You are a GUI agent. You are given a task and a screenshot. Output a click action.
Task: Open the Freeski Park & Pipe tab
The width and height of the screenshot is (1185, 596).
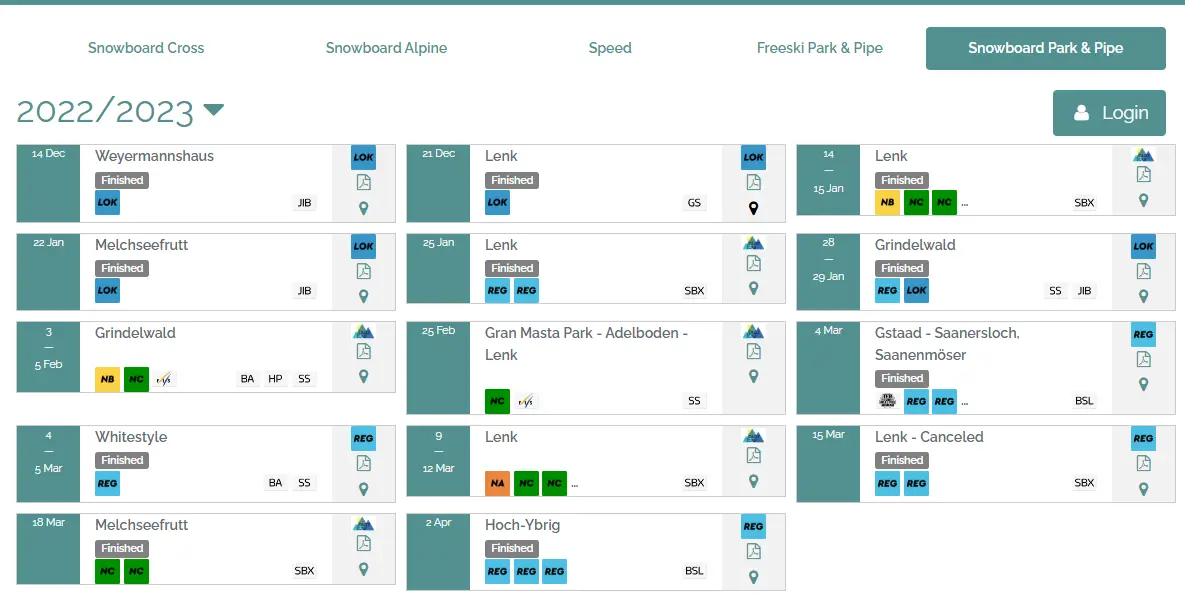[820, 48]
